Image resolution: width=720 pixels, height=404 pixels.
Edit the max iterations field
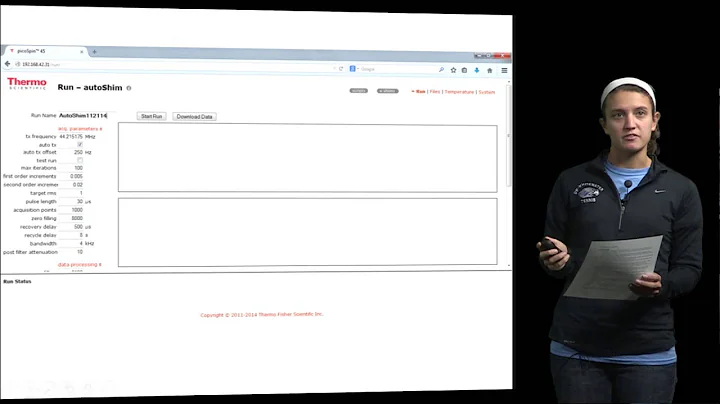[x=71, y=168]
